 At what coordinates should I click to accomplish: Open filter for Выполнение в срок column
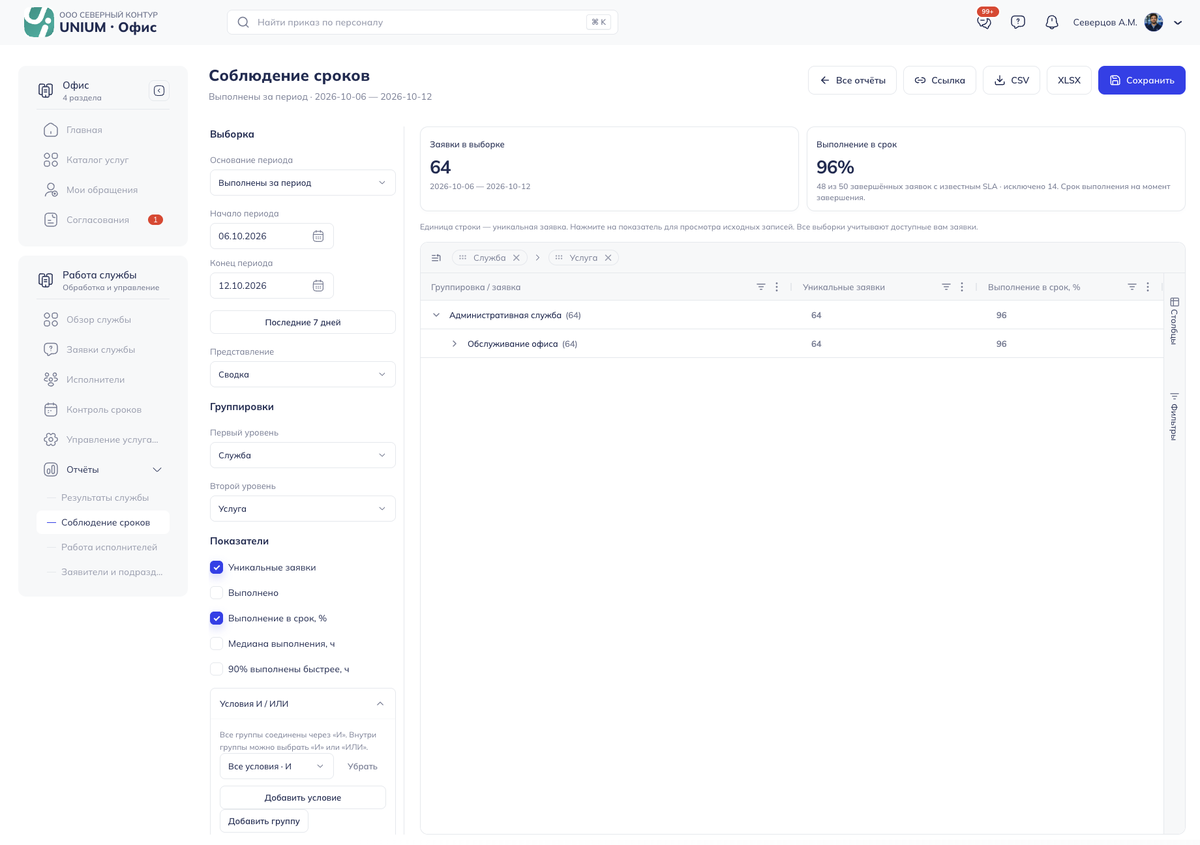(1132, 287)
